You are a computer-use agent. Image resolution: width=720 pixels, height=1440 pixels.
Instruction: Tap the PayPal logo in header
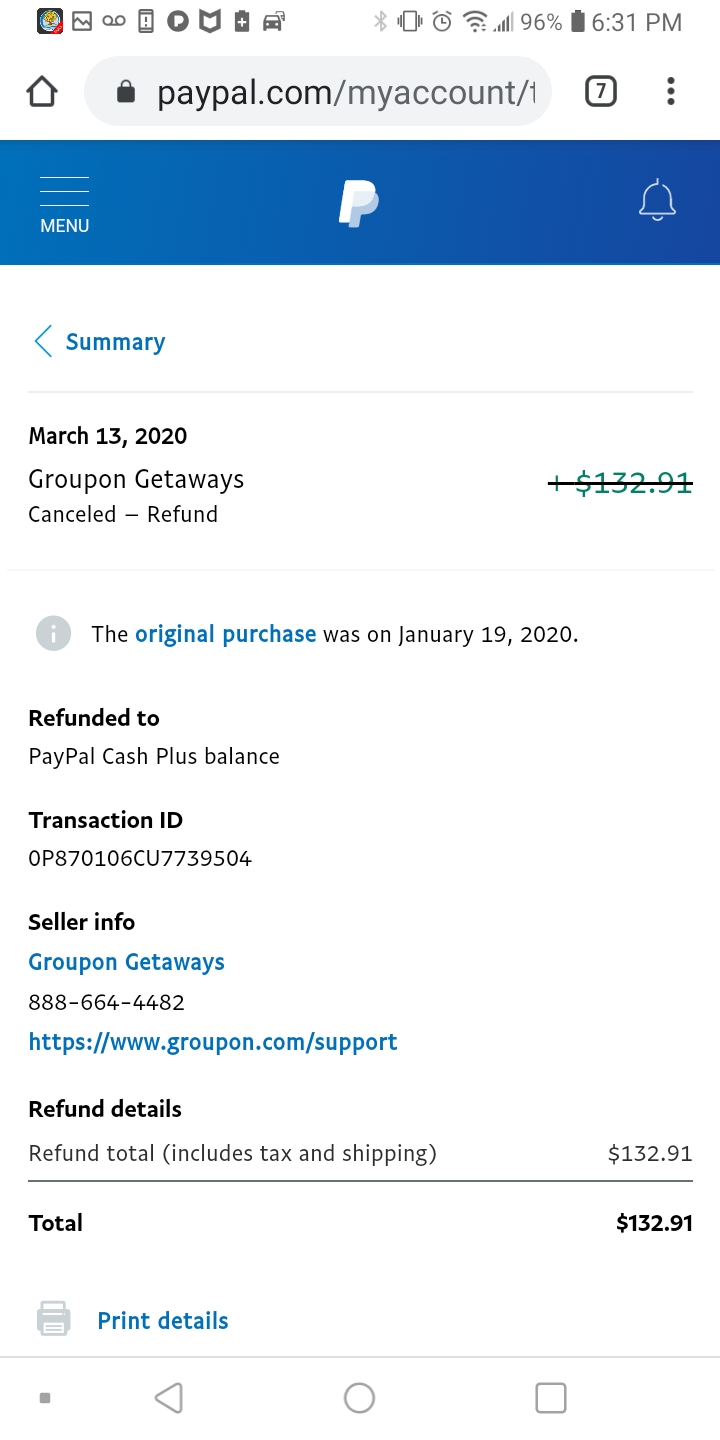[358, 204]
